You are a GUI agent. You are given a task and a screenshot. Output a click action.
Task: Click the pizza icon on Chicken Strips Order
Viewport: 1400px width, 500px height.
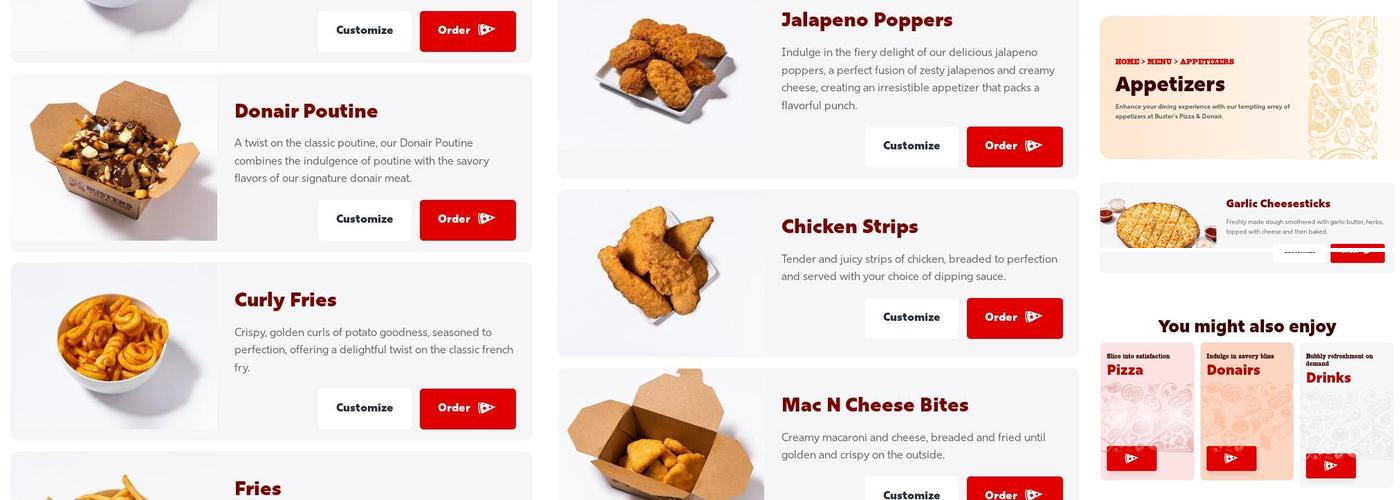(x=1033, y=317)
